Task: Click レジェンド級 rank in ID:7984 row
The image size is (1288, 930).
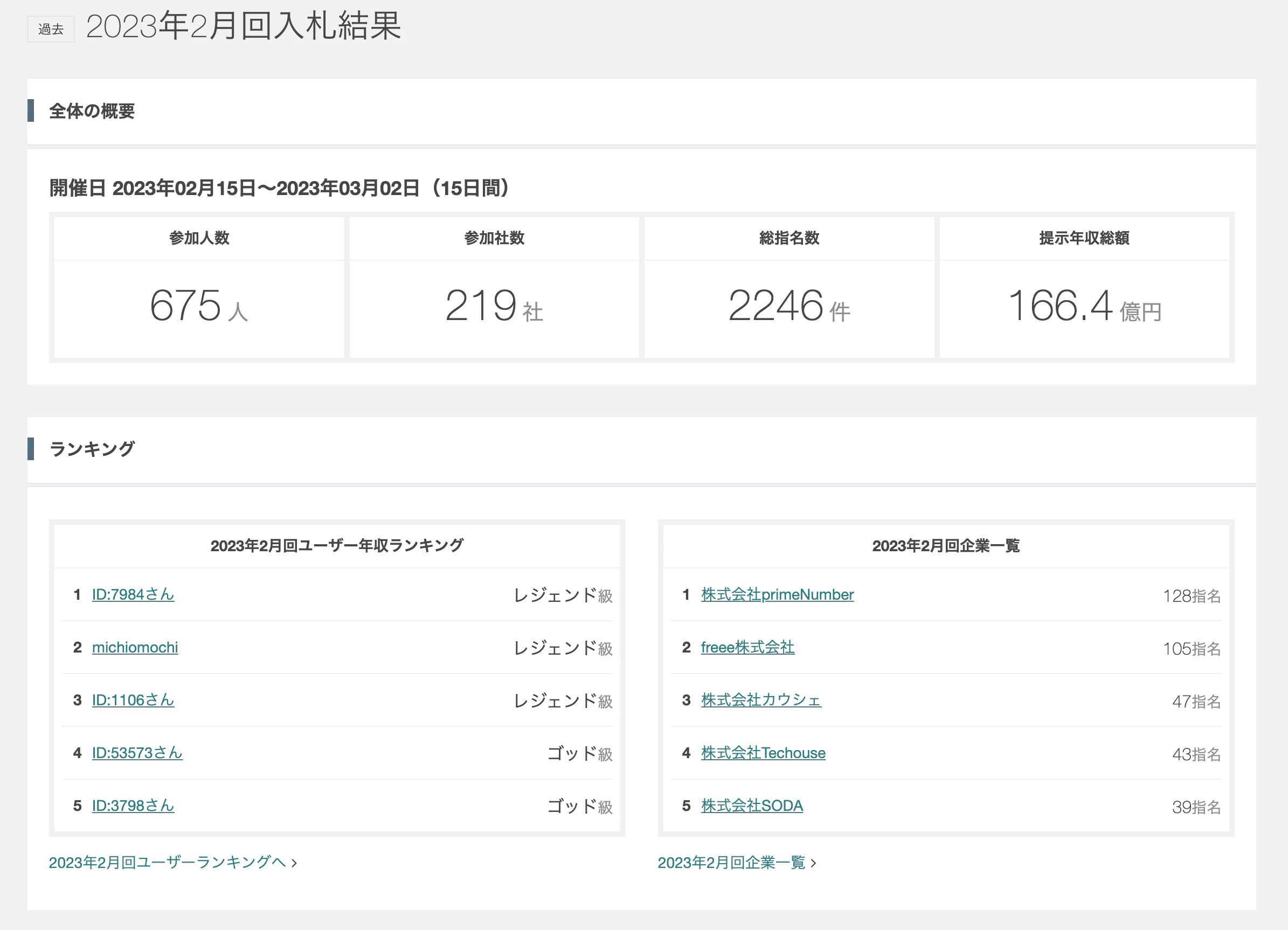Action: click(563, 595)
